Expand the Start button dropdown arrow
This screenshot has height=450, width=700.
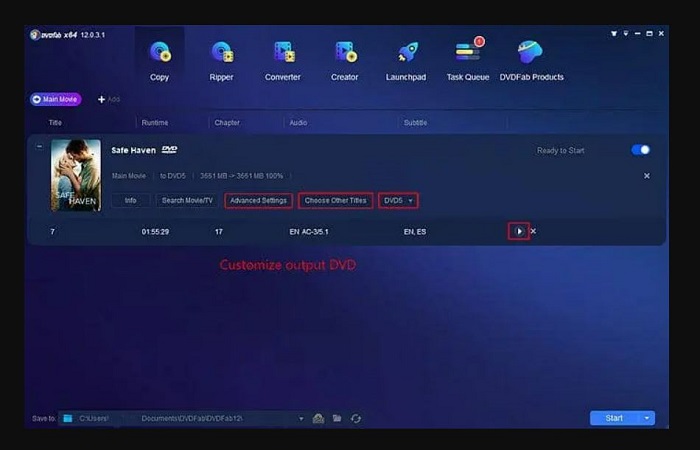coord(647,418)
